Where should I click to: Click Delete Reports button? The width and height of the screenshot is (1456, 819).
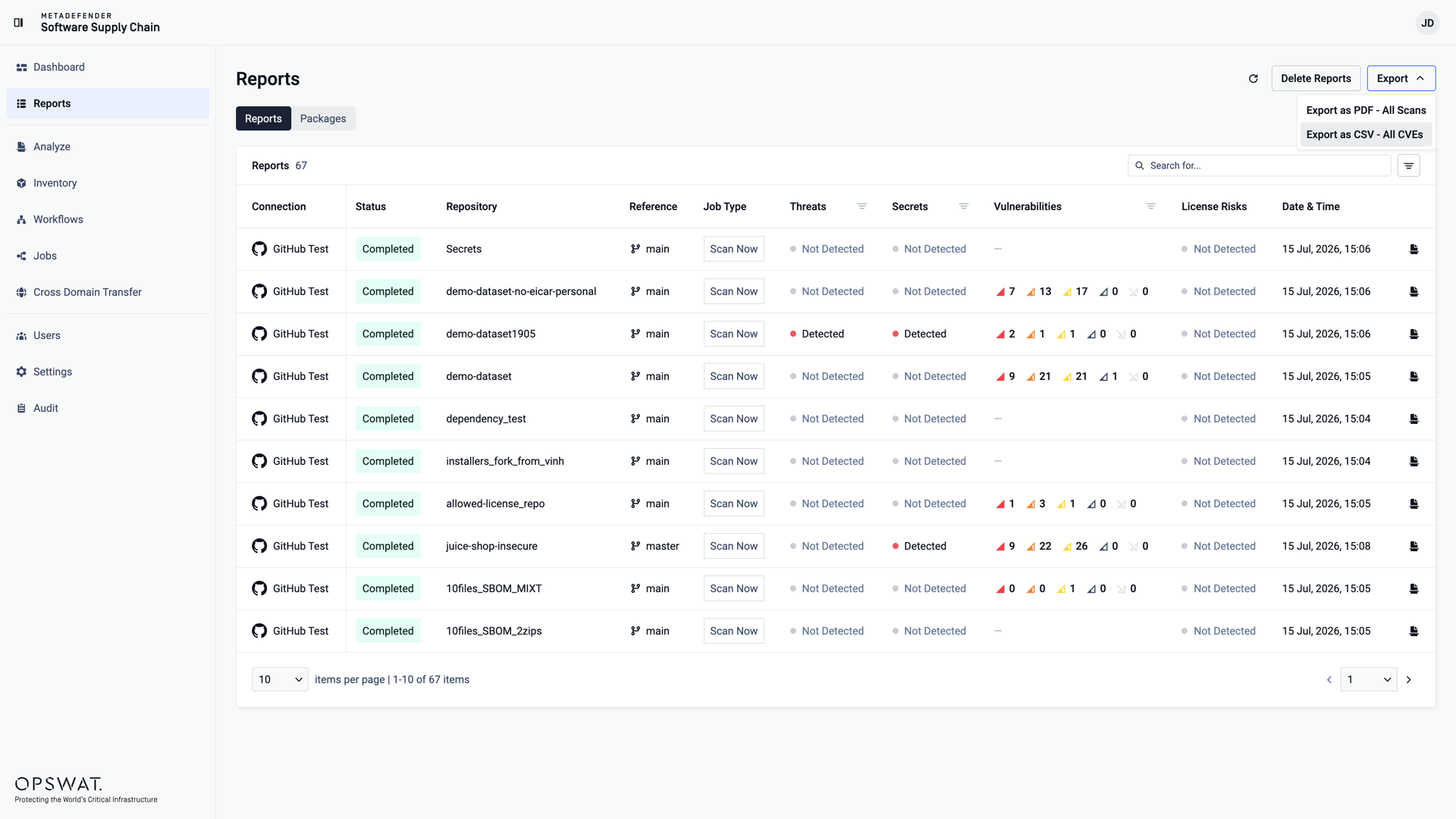[x=1316, y=78]
